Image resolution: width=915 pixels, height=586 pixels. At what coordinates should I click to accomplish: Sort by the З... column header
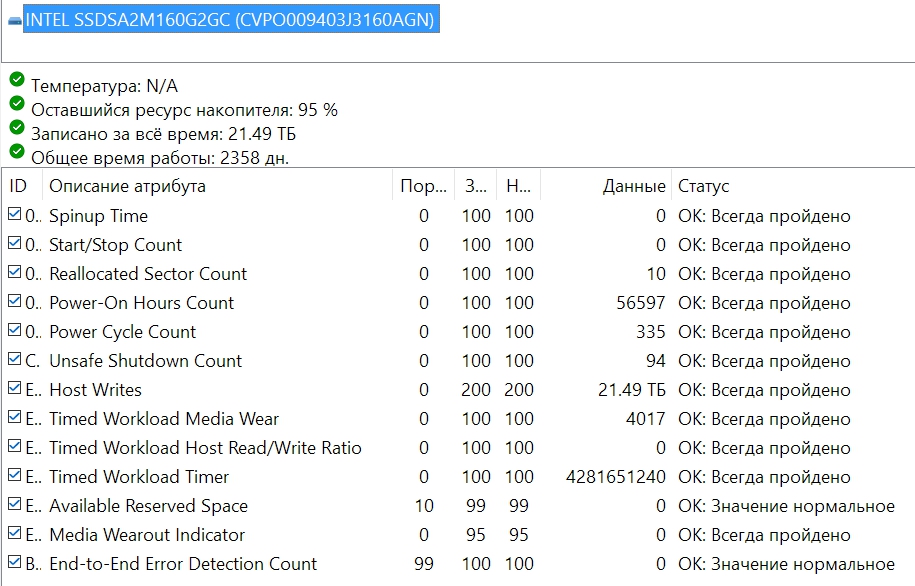tap(476, 186)
